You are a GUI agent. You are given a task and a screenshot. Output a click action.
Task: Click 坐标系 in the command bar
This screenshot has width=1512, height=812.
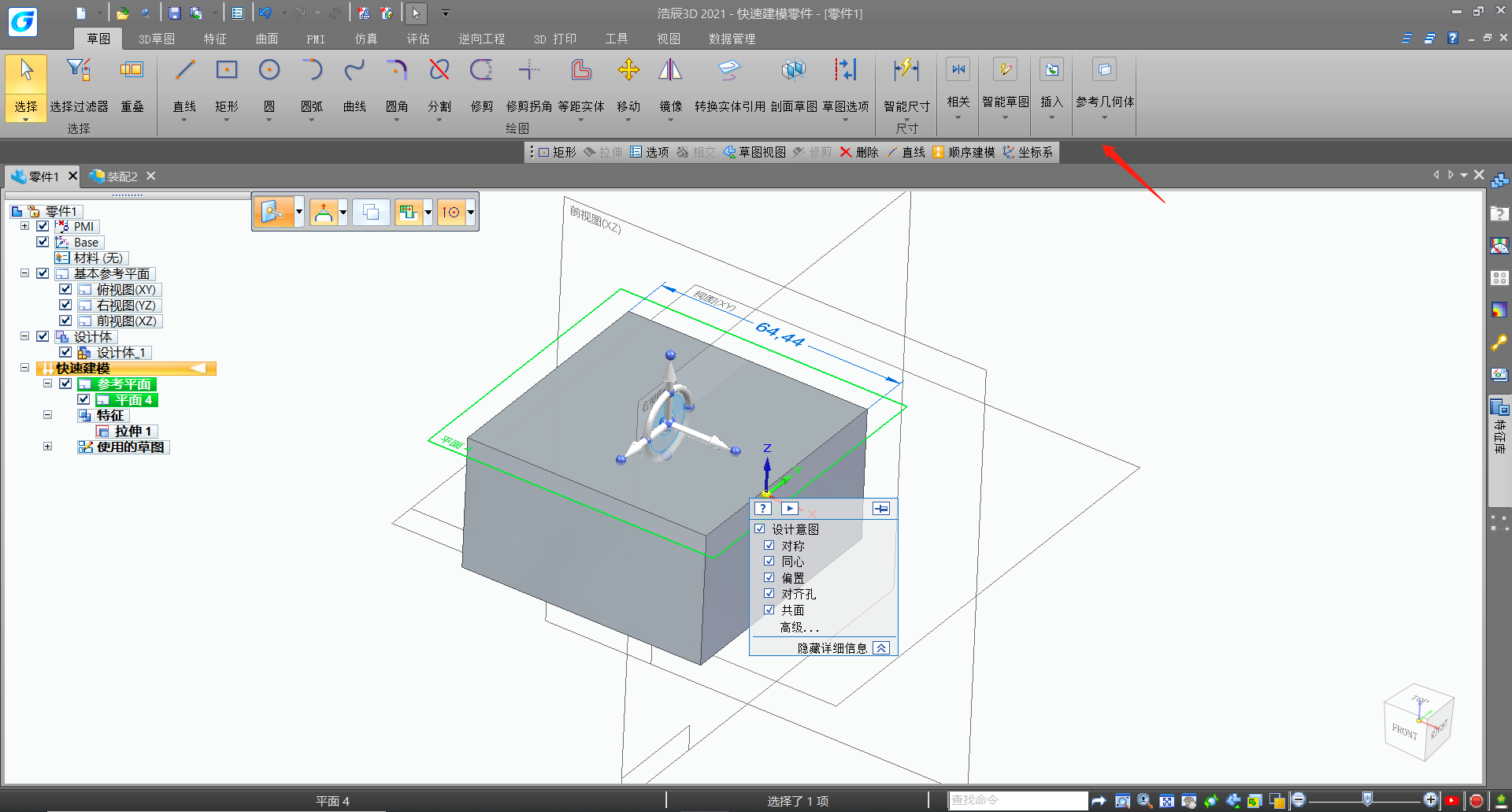[x=1028, y=152]
